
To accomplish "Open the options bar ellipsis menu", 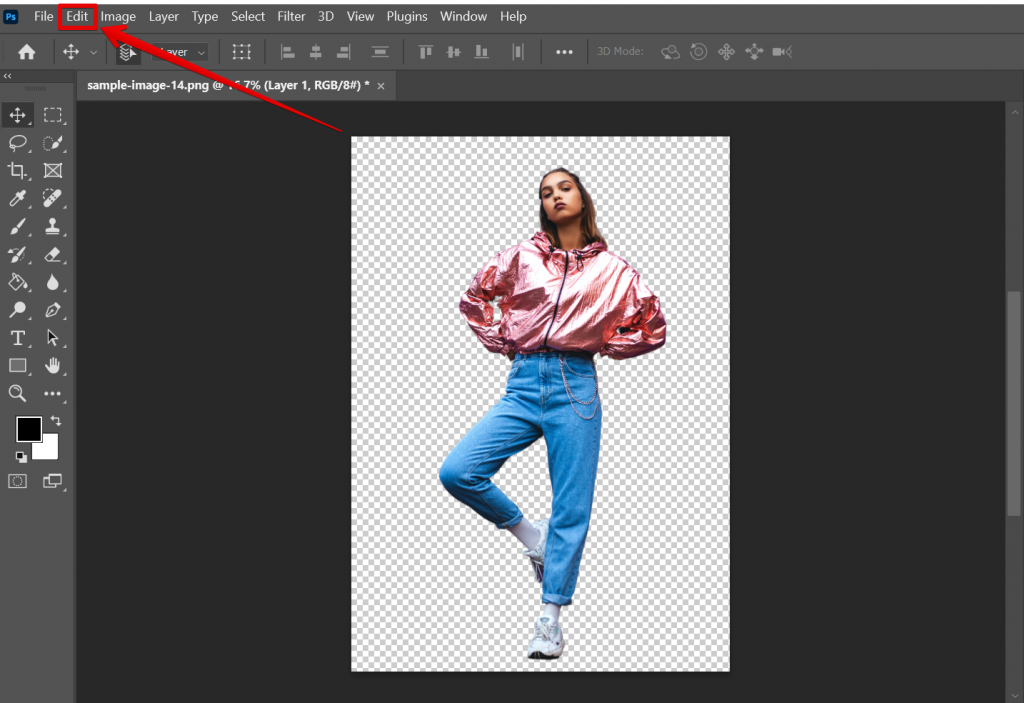I will 563,51.
